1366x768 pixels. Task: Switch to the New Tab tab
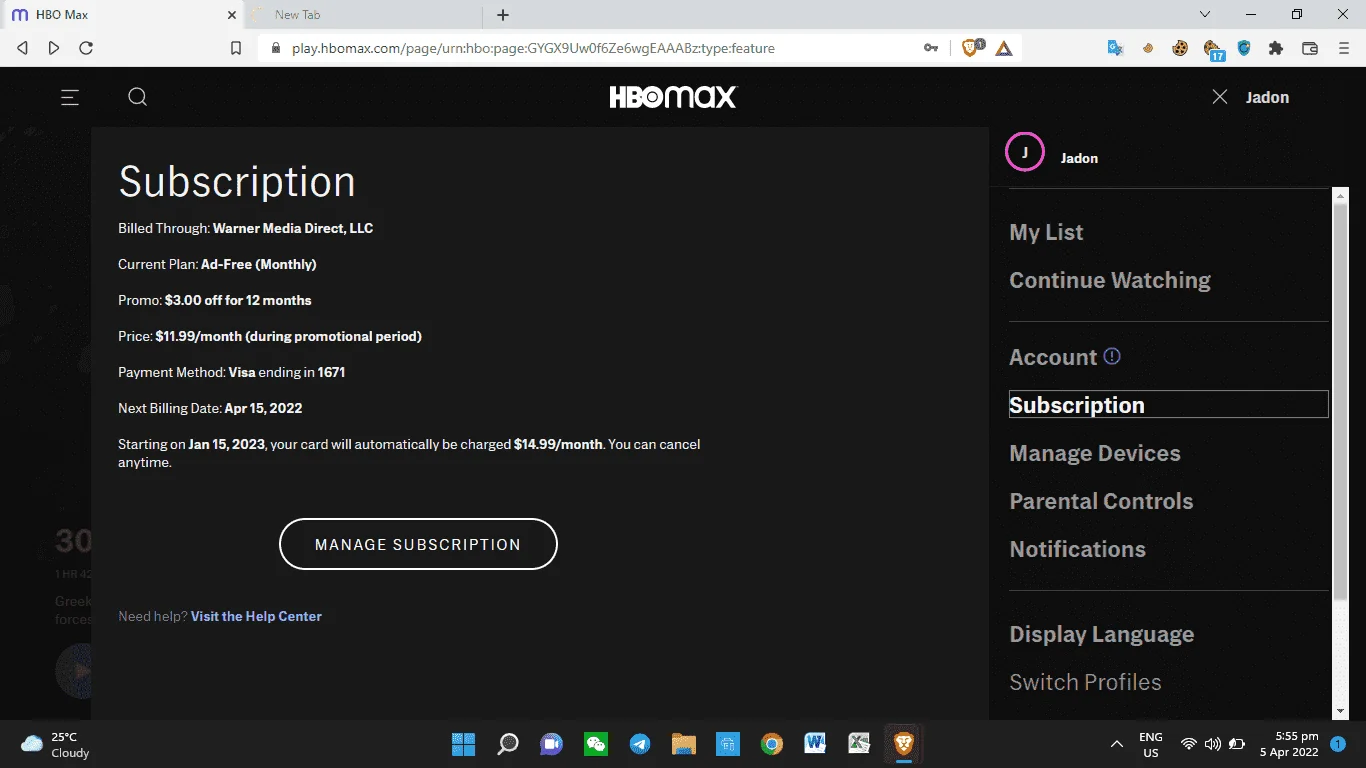click(364, 15)
